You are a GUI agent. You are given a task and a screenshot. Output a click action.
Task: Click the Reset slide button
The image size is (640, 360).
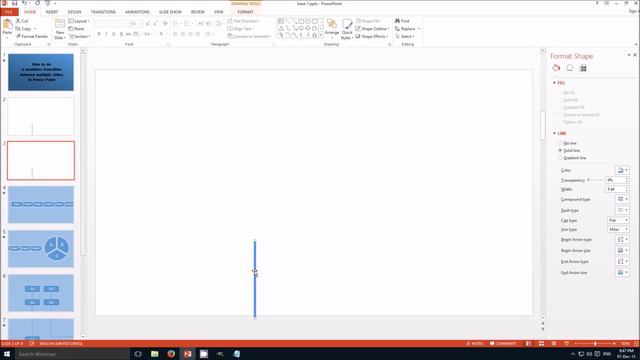click(76, 29)
